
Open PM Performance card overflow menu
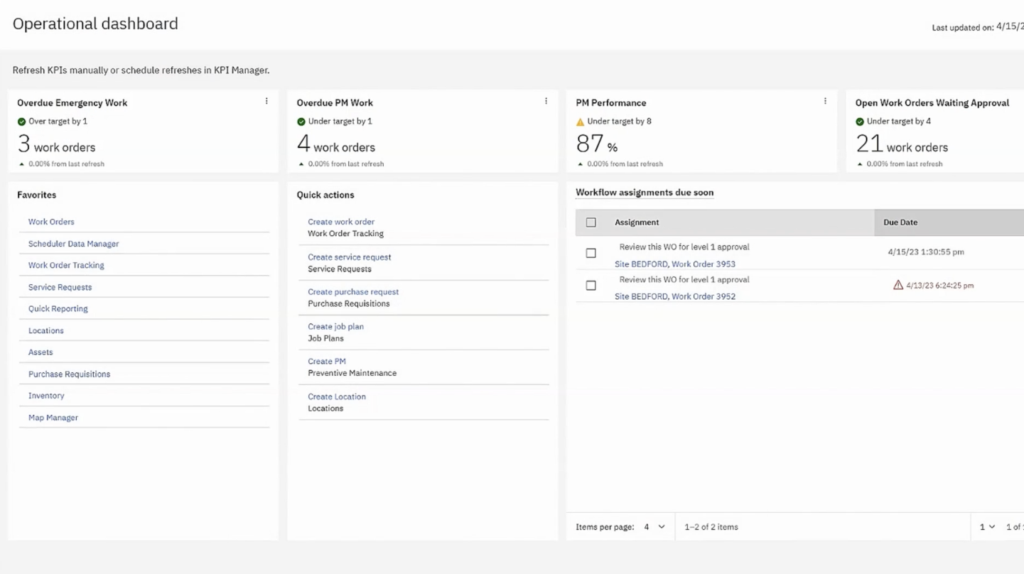point(825,101)
